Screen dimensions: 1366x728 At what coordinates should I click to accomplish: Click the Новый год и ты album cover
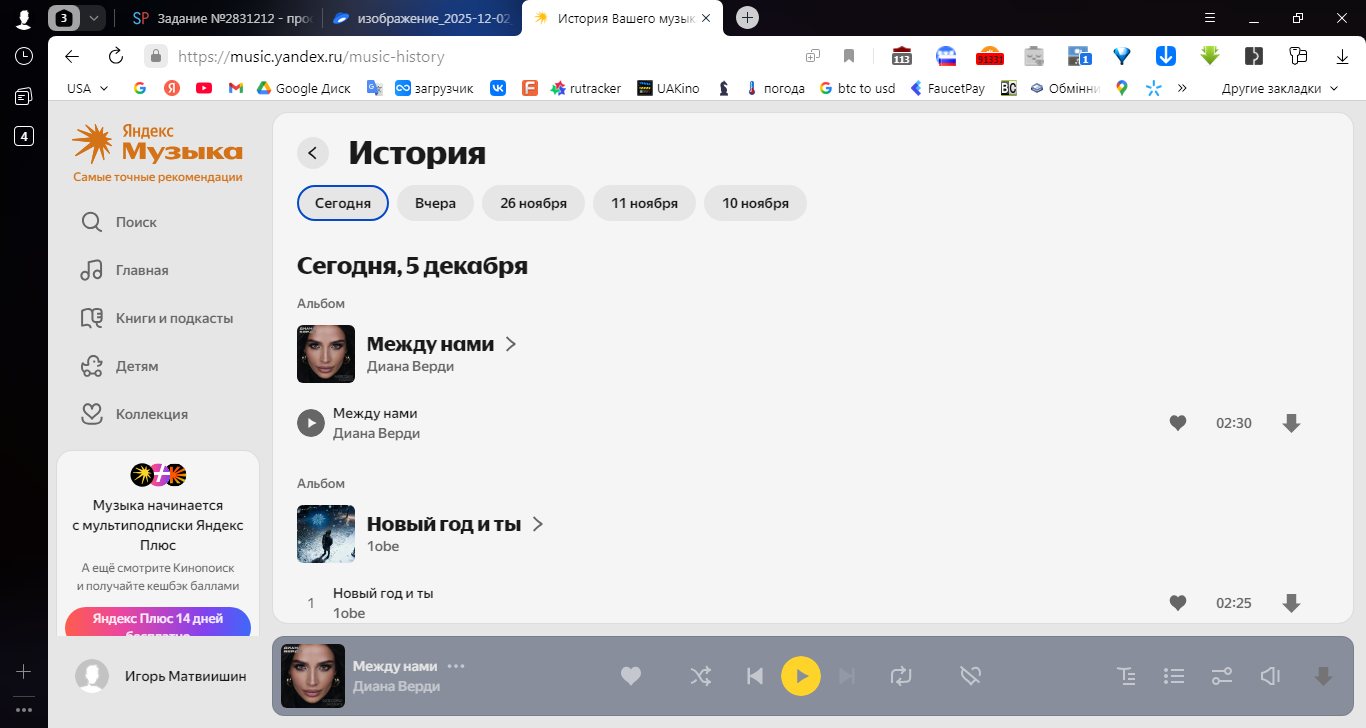[326, 534]
